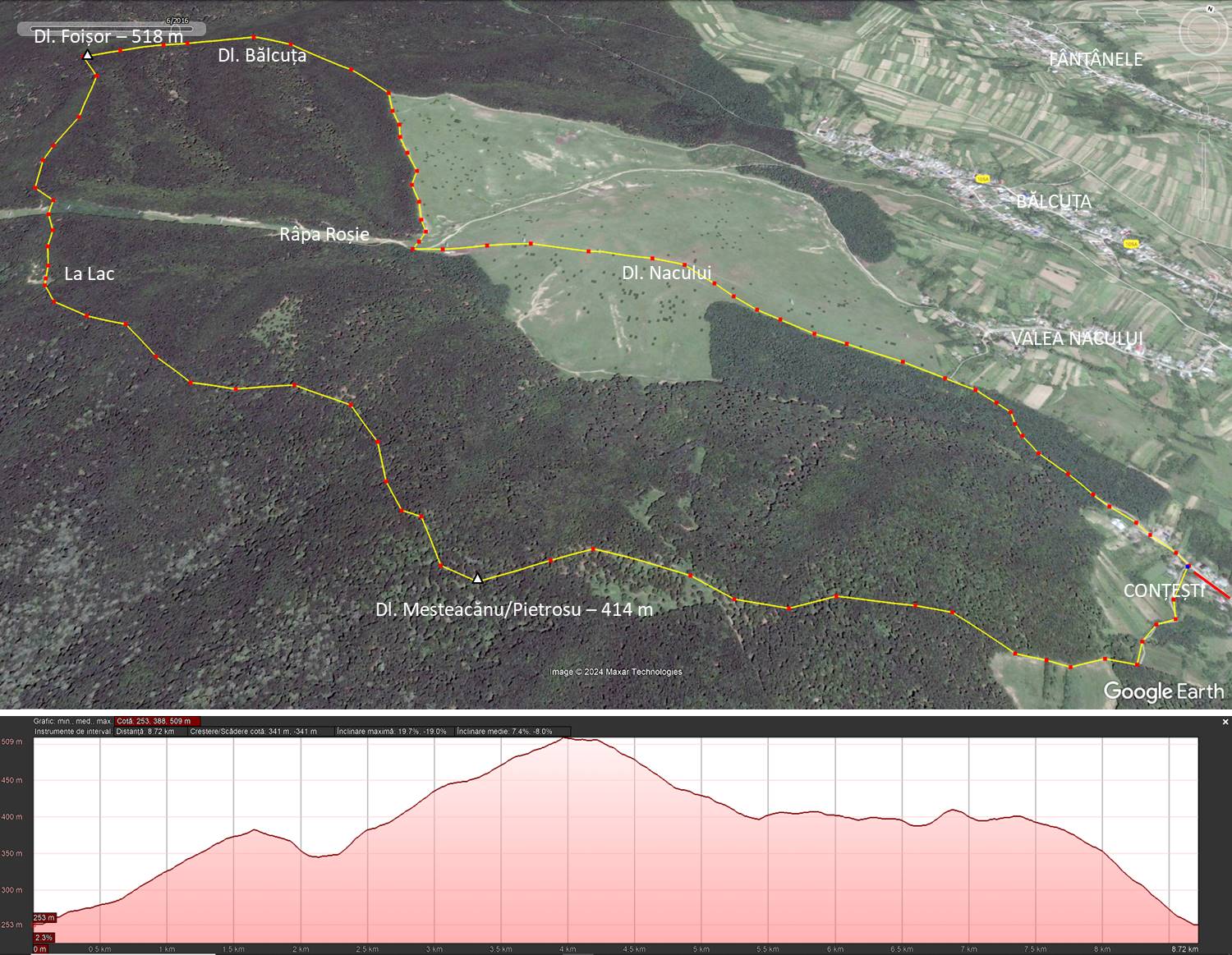Click the Creștere/Scădere cotă readout
This screenshot has height=955, width=1232.
click(253, 731)
